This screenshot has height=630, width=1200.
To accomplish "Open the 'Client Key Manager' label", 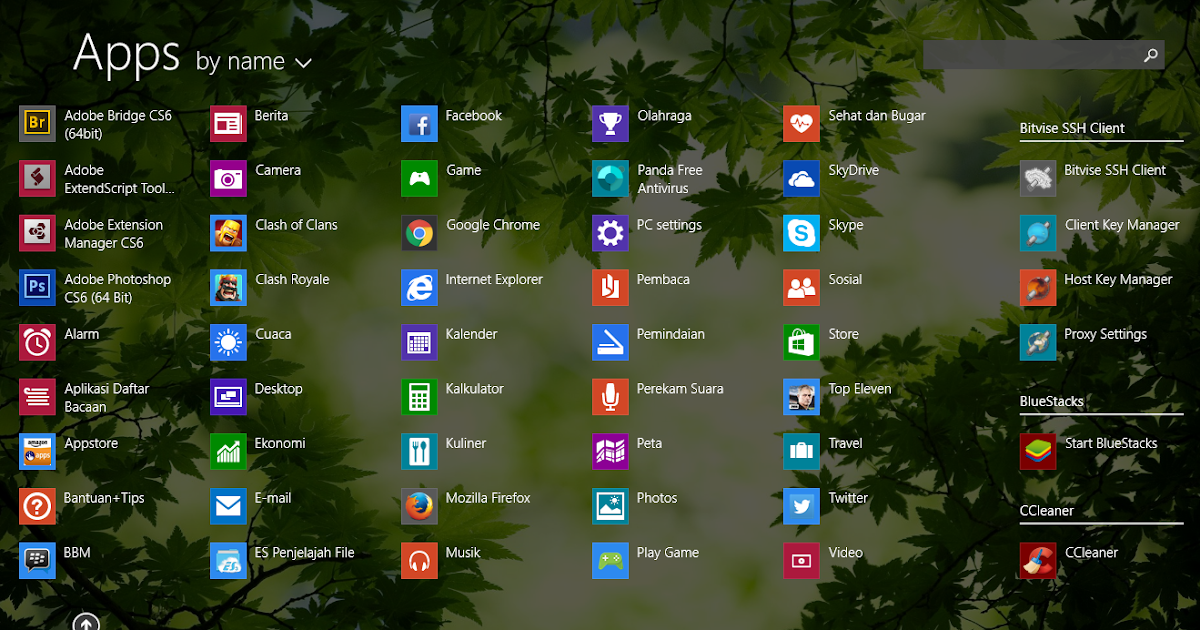I will pos(1122,225).
